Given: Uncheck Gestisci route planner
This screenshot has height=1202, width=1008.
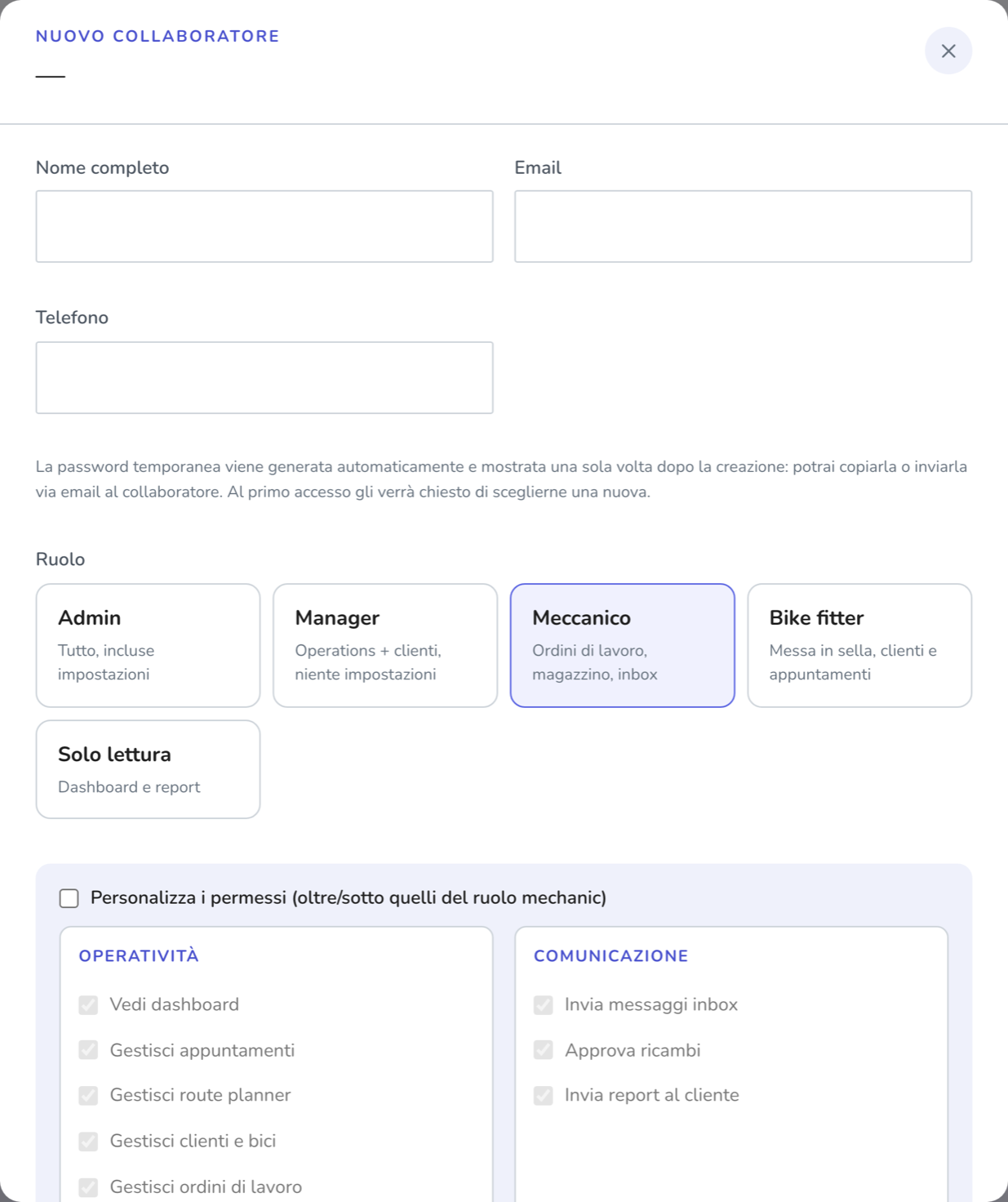Looking at the screenshot, I should tap(88, 1095).
